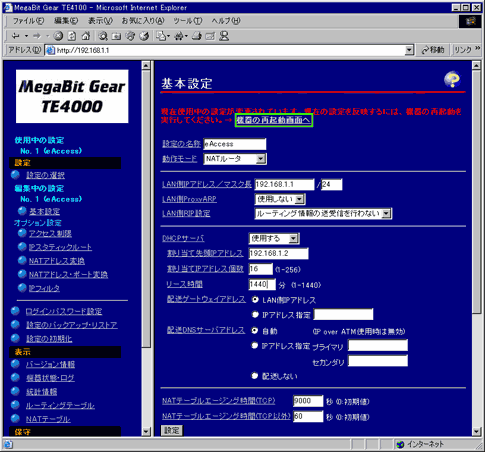Select gateway IPアドレス指定 radio button
The image size is (485, 452).
[x=255, y=314]
